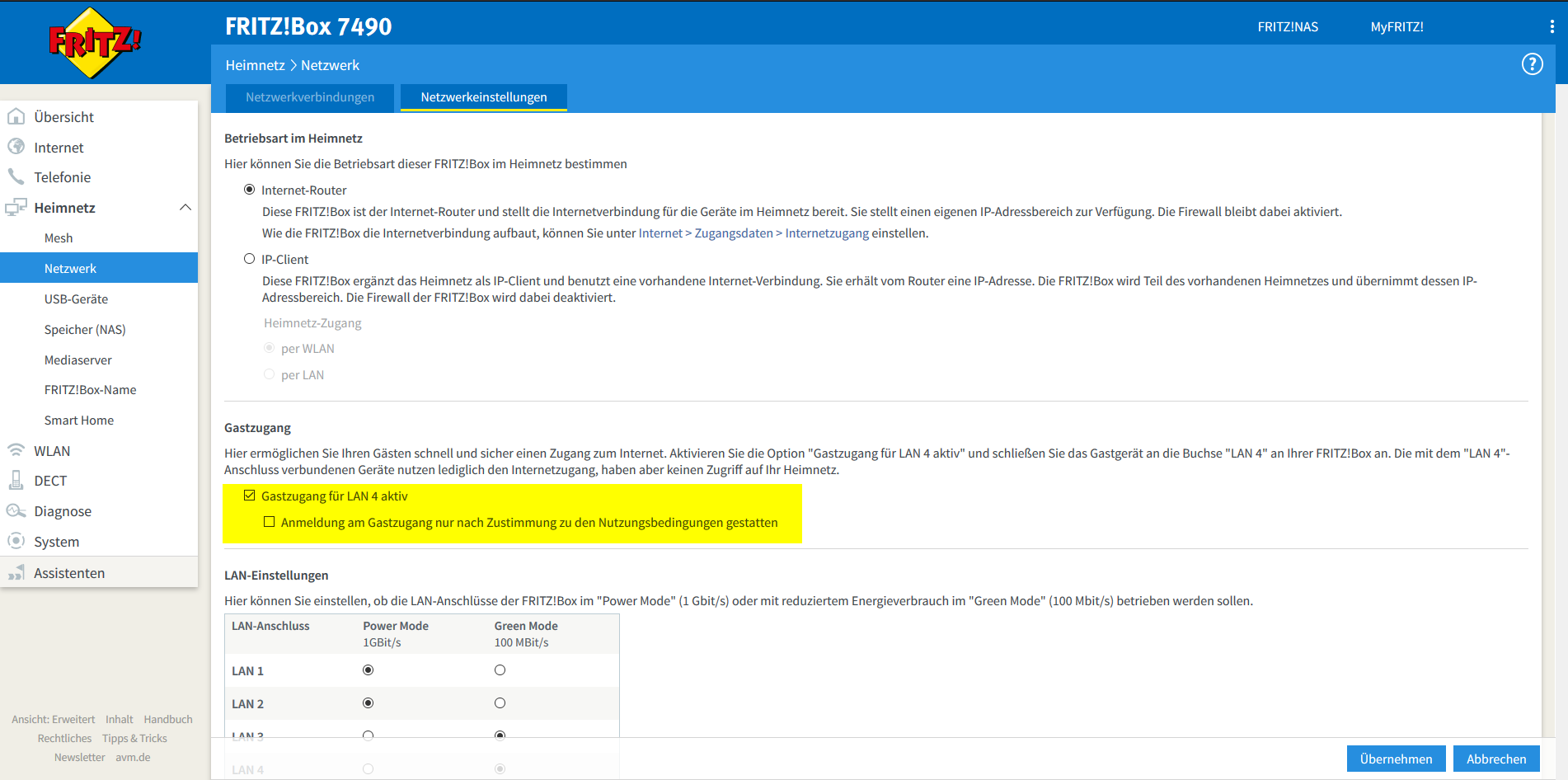Screen dimensions: 1568x780
Task: Enable Anmeldung nur nach Zustimmung checkbox
Action: [269, 522]
